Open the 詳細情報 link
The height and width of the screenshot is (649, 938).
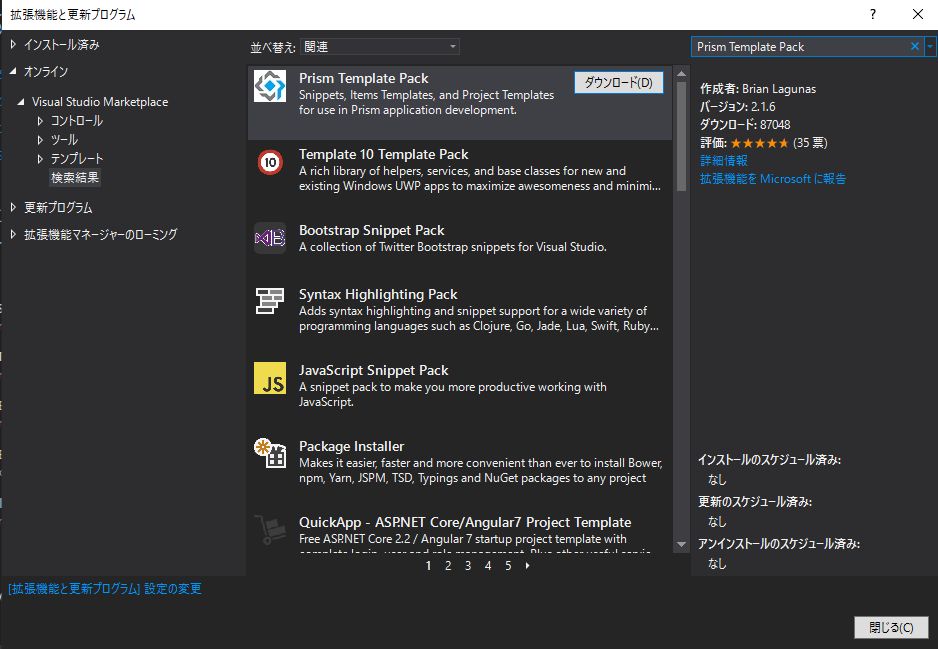[x=724, y=160]
